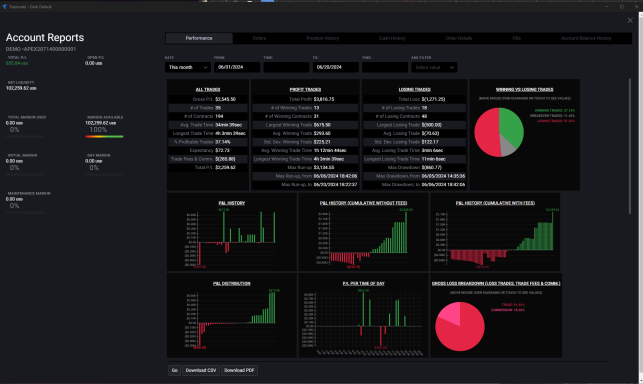Click the Time field after From date
This screenshot has height=384, width=643.
[x=286, y=67]
